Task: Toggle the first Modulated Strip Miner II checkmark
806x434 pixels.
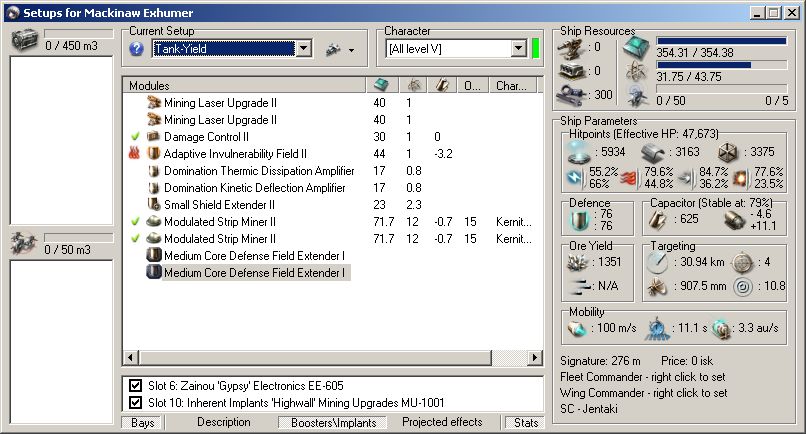Action: 135,222
